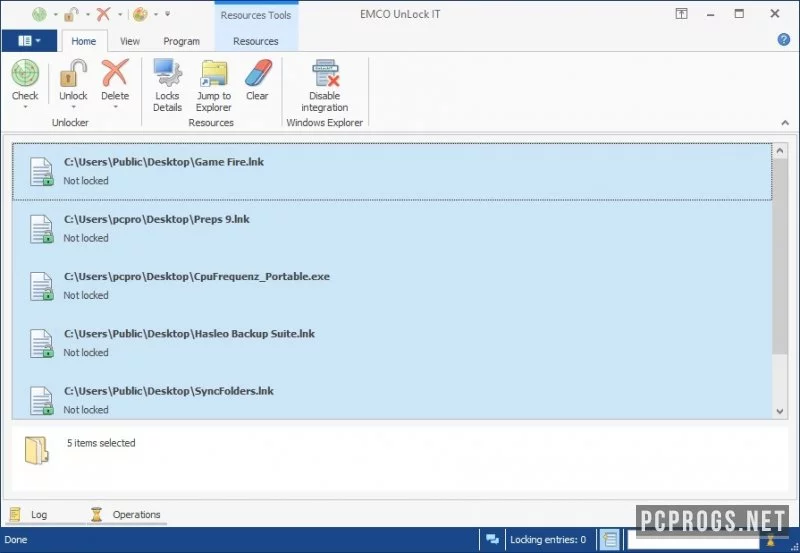
Task: Click Jump to Explorer icon
Action: point(214,73)
